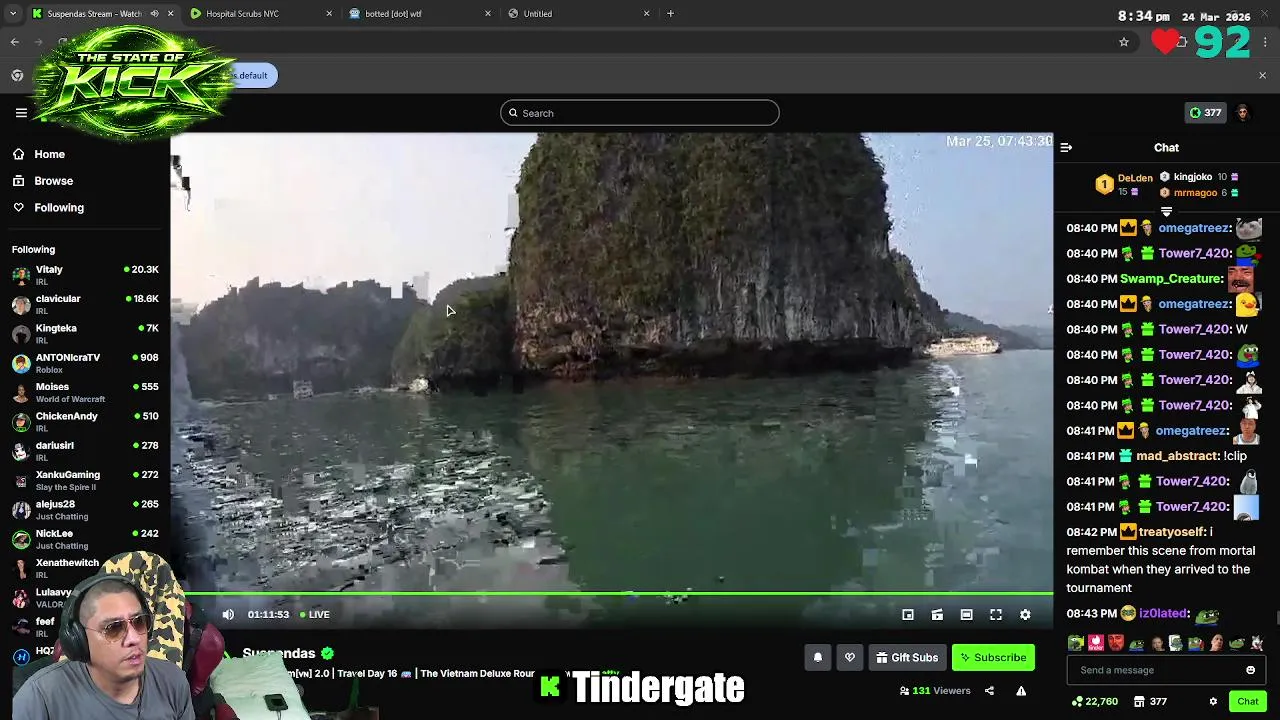This screenshot has height=720, width=1280.
Task: Bookmark this page with the star icon
Action: tap(1124, 42)
